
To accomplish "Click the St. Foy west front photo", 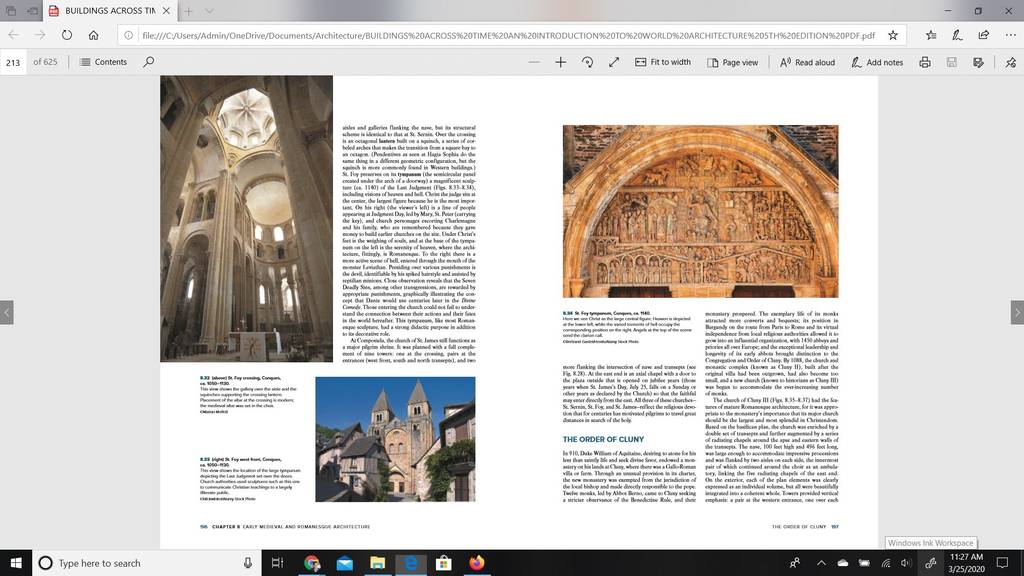I will (395, 439).
